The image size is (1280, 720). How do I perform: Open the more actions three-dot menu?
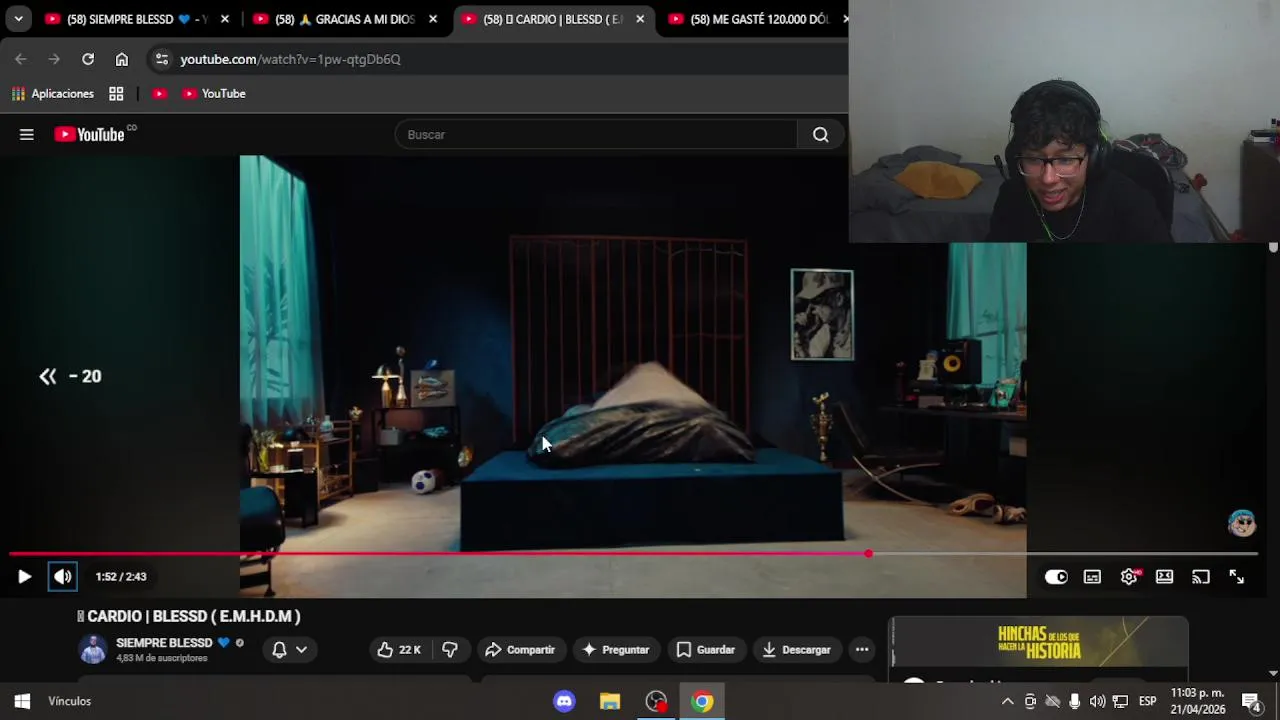(862, 650)
